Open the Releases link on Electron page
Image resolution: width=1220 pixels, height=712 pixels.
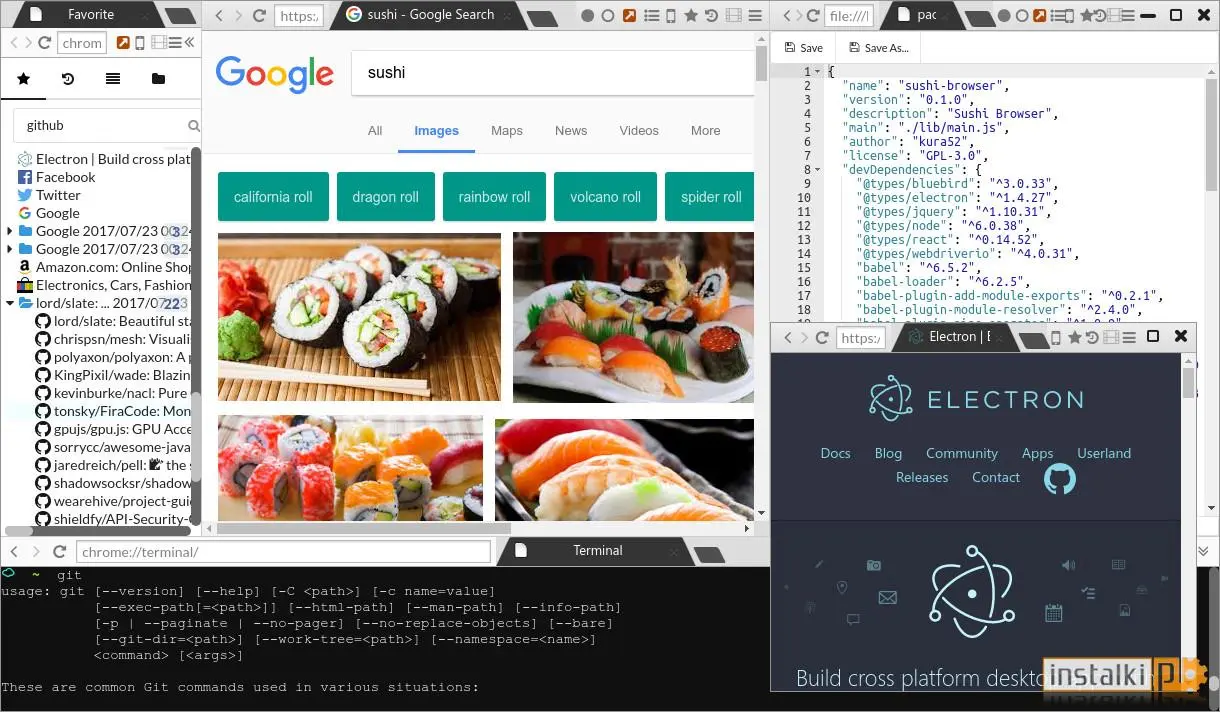coord(922,478)
